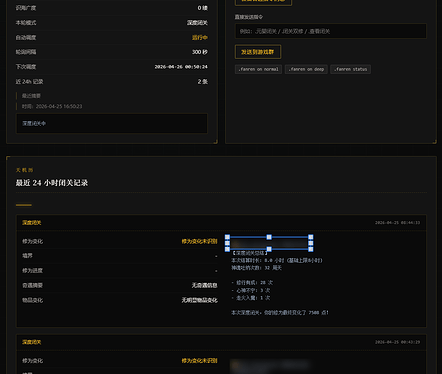The width and height of the screenshot is (442, 374).
Task: Select the 近 24h 记录 row label
Action: (29, 82)
